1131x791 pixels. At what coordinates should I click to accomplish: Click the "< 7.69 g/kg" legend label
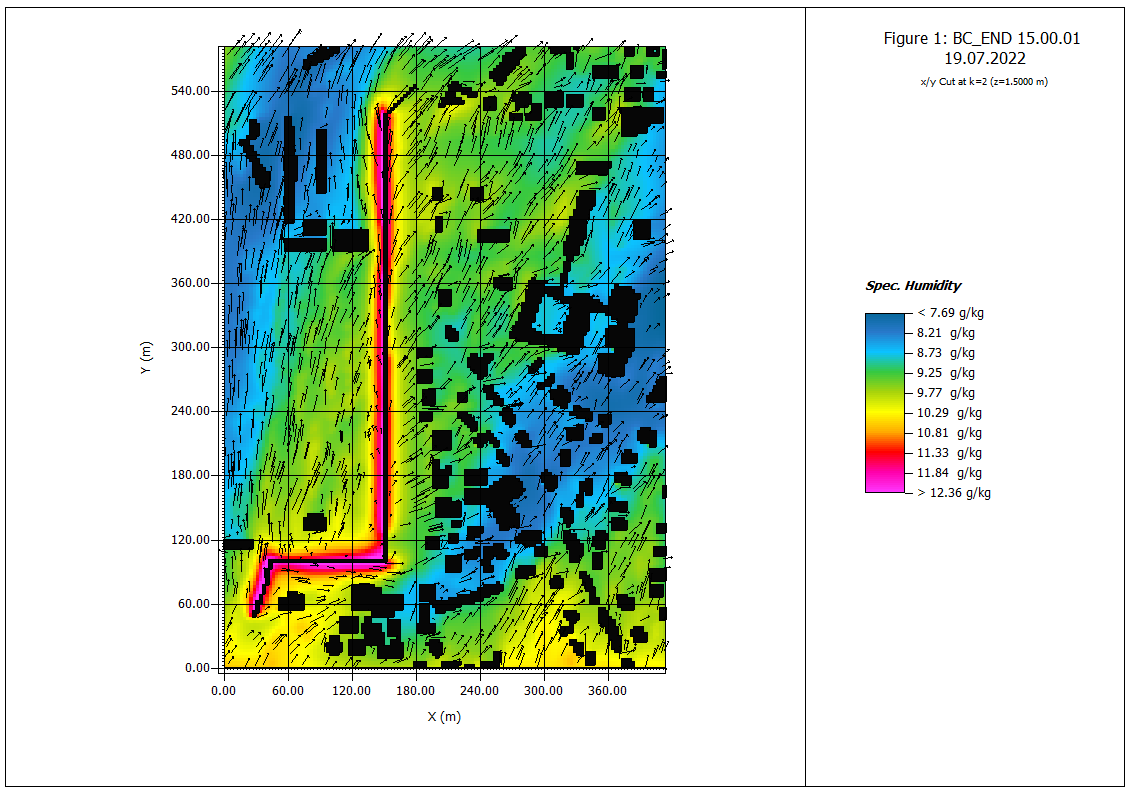tap(949, 313)
